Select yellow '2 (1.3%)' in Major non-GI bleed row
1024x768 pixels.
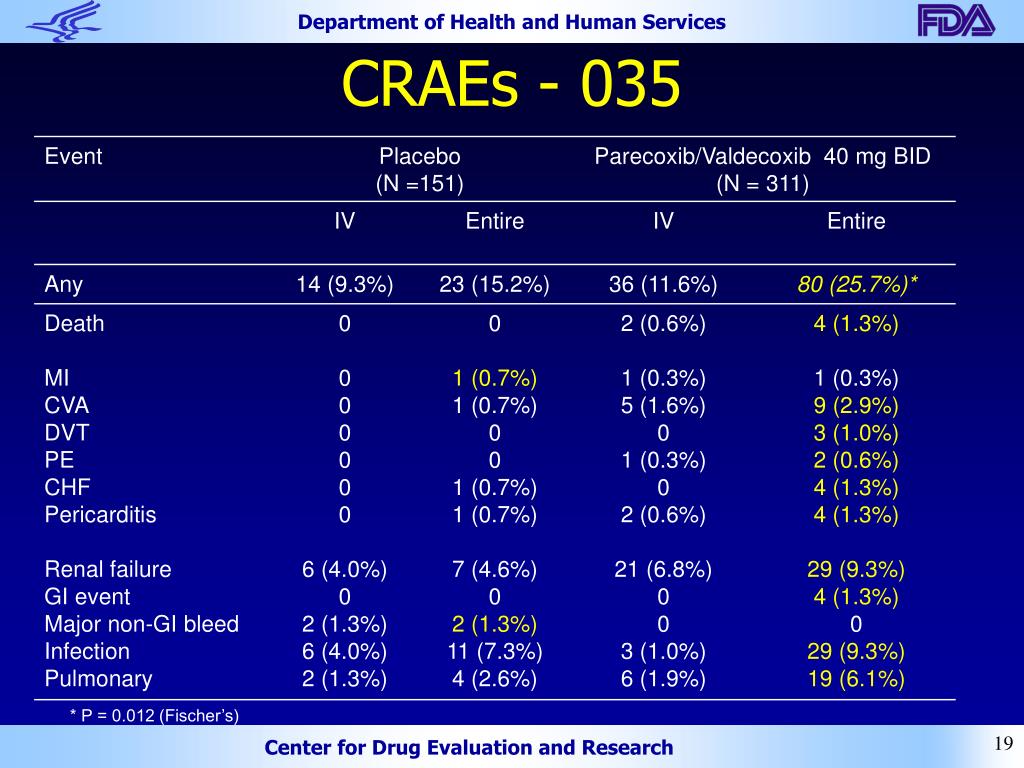coord(494,624)
